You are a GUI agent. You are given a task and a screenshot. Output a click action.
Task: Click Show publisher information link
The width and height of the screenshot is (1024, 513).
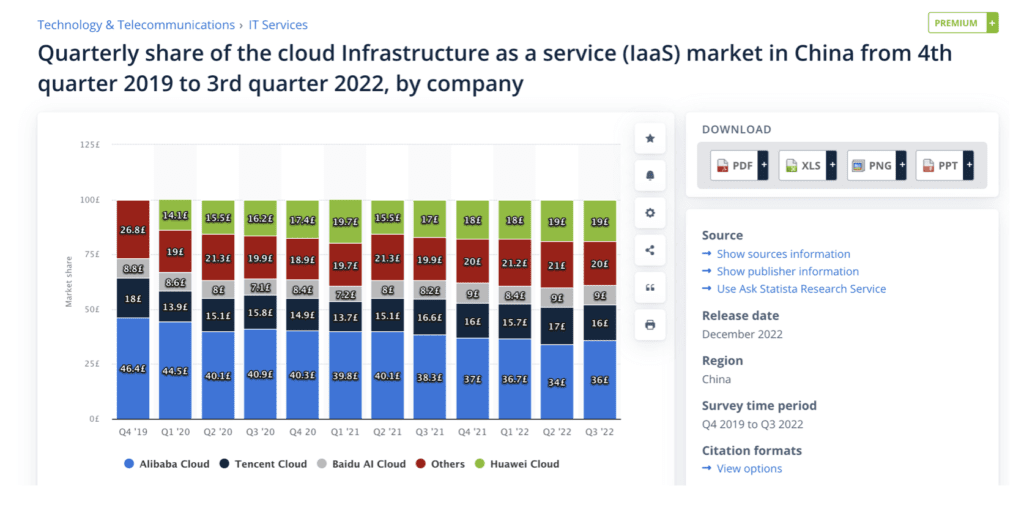pyautogui.click(x=788, y=272)
